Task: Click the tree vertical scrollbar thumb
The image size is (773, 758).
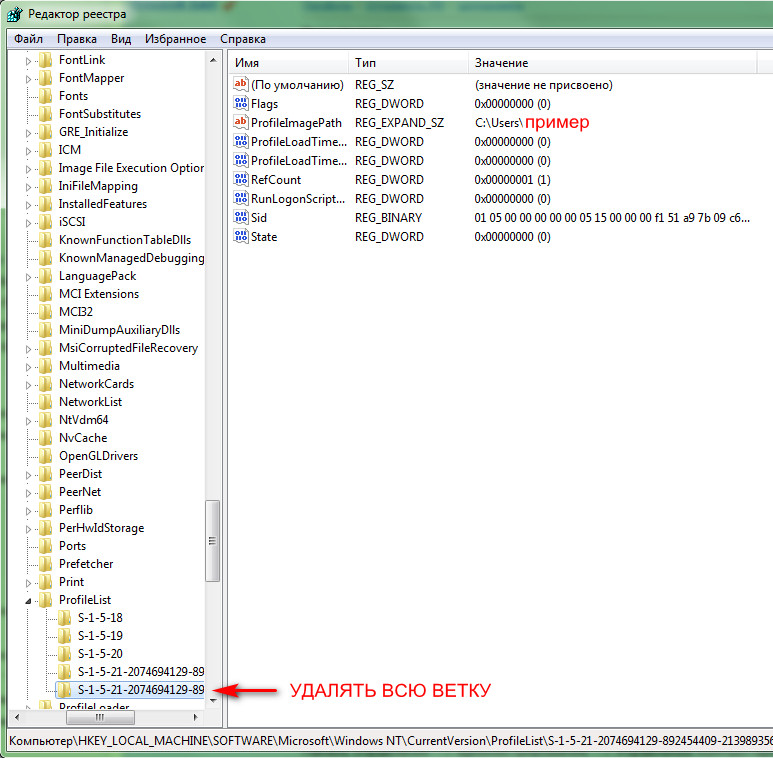Action: [212, 541]
